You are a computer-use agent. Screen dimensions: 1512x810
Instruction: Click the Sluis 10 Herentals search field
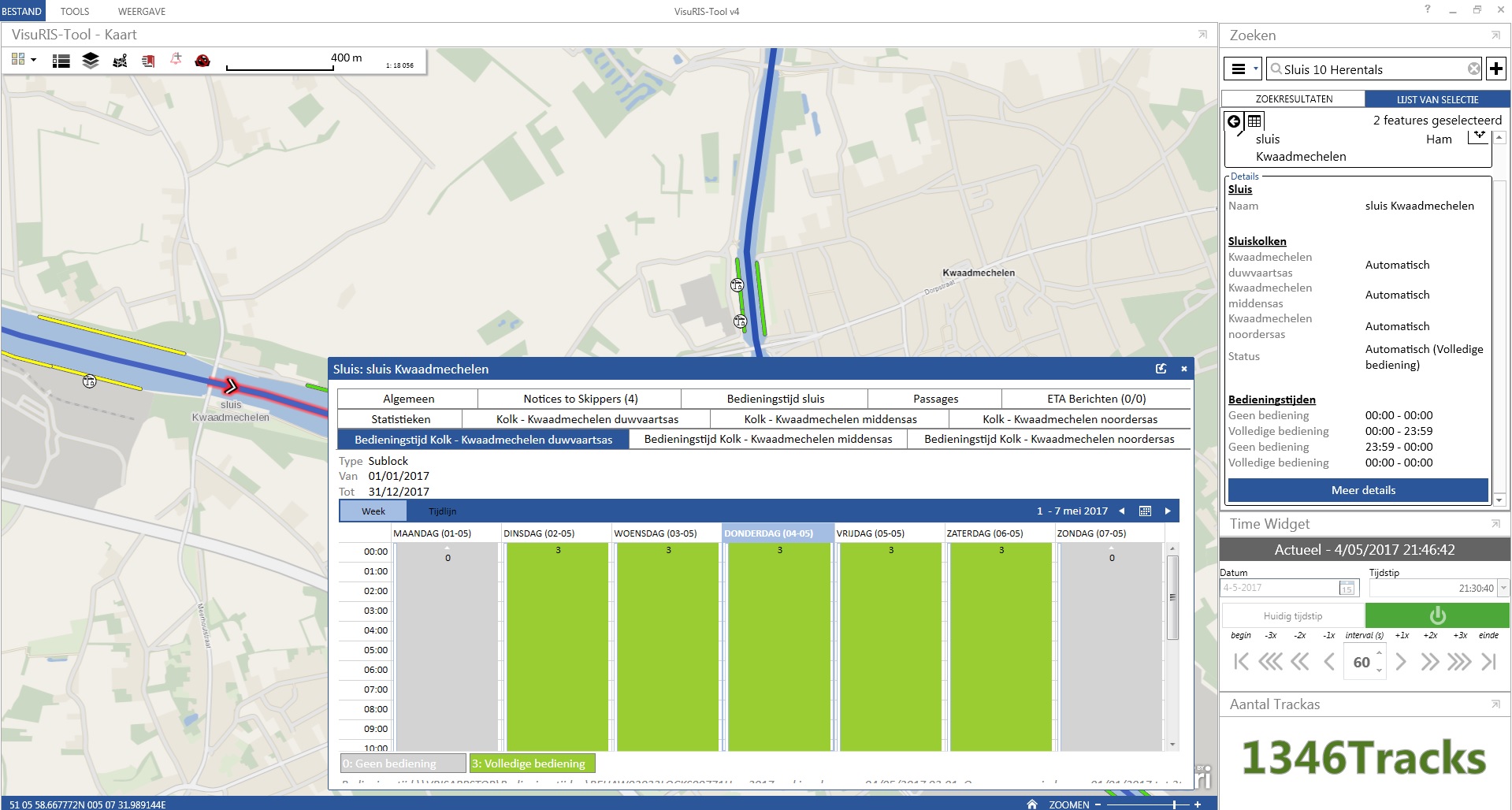coord(1373,69)
